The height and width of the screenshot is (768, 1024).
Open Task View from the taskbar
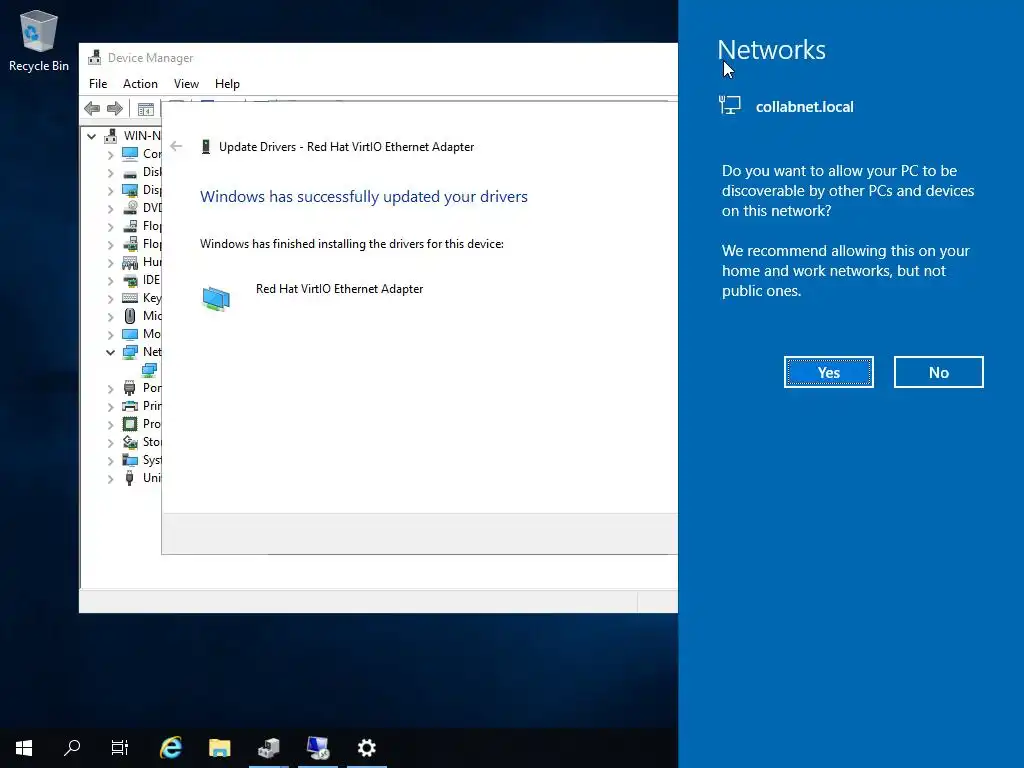120,747
